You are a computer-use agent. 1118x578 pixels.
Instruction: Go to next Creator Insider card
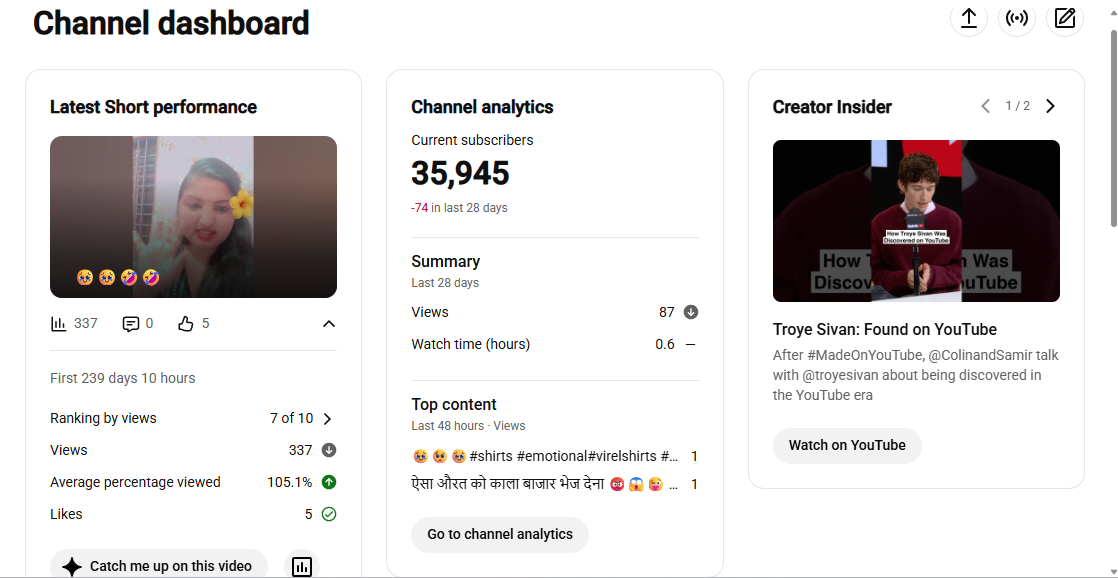pos(1050,106)
